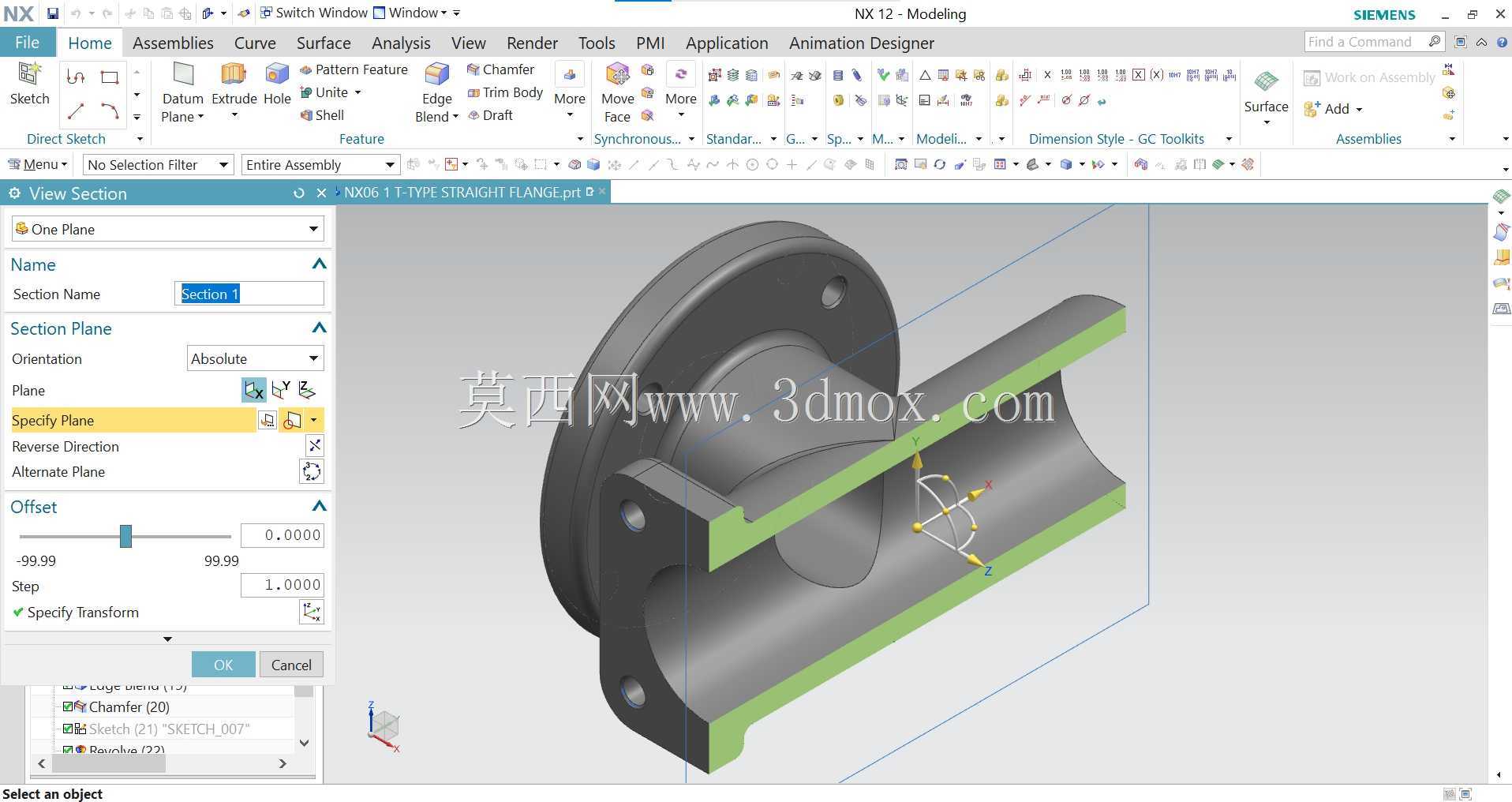The width and height of the screenshot is (1512, 802).
Task: Click the Datum Plane icon
Action: tap(183, 75)
